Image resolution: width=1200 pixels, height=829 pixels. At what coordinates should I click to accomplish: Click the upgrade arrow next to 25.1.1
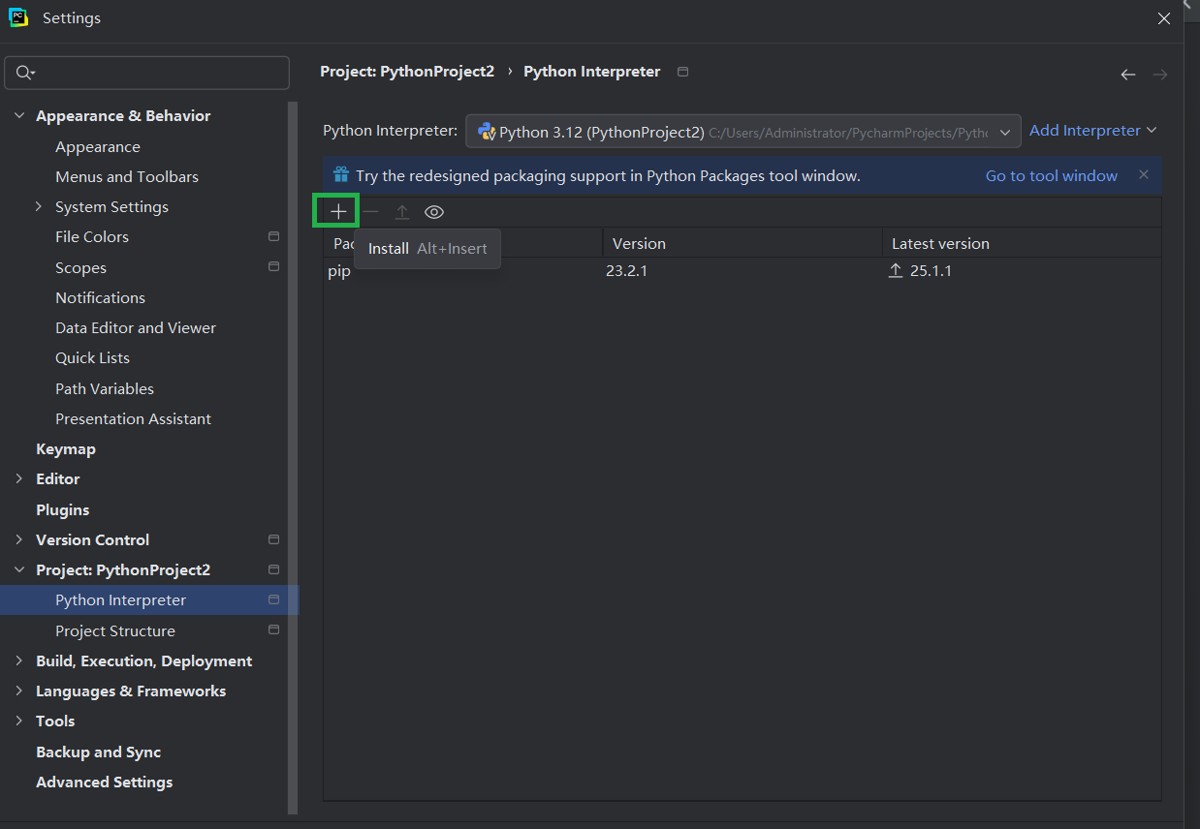(x=895, y=271)
